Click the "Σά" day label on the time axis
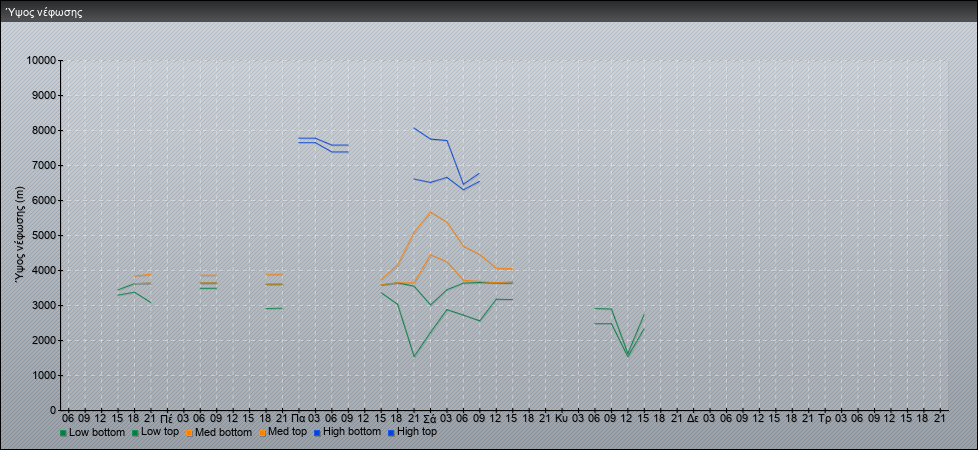The width and height of the screenshot is (978, 450). tap(430, 418)
